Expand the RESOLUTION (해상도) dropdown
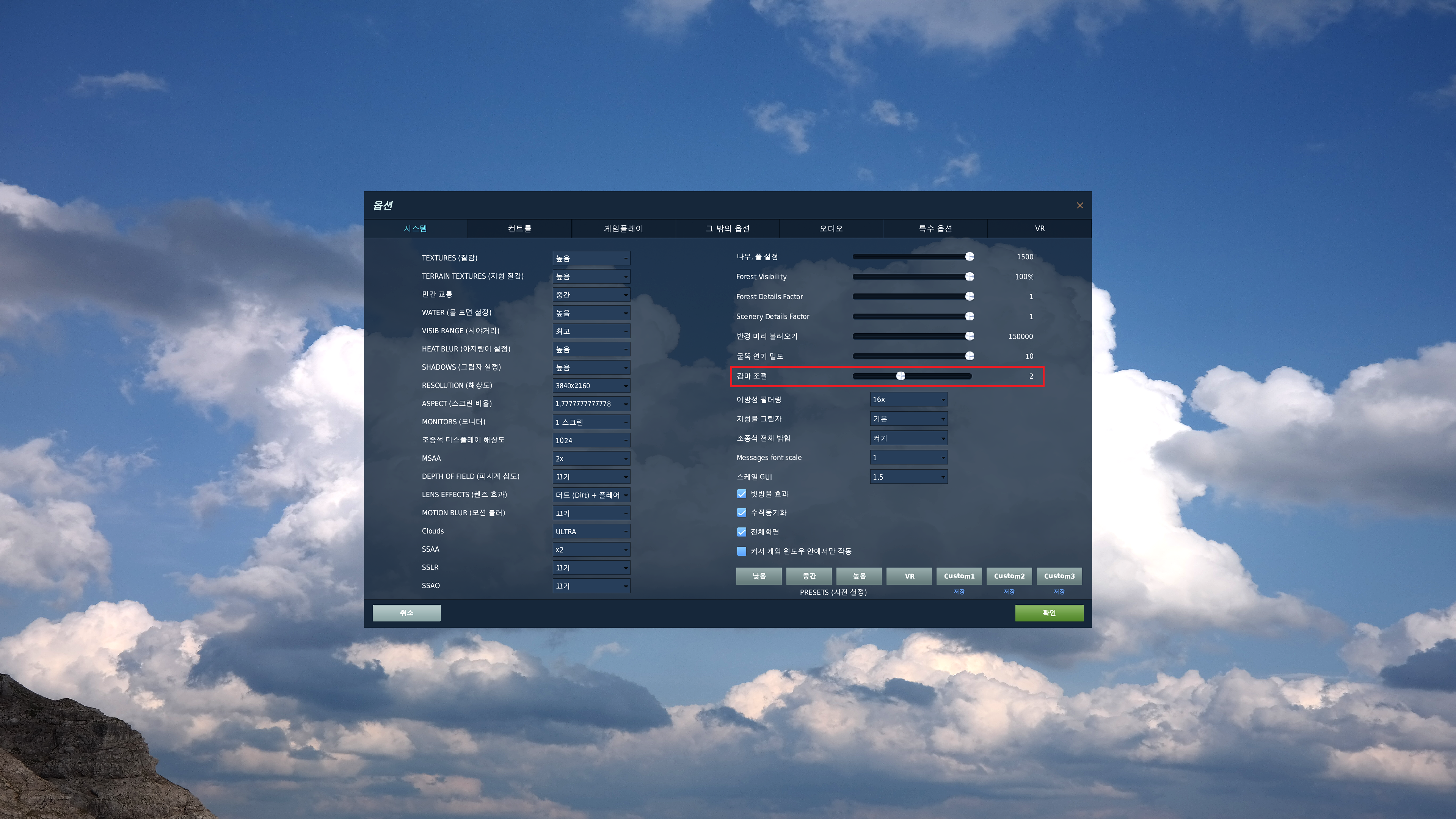The image size is (1456, 819). click(x=591, y=386)
